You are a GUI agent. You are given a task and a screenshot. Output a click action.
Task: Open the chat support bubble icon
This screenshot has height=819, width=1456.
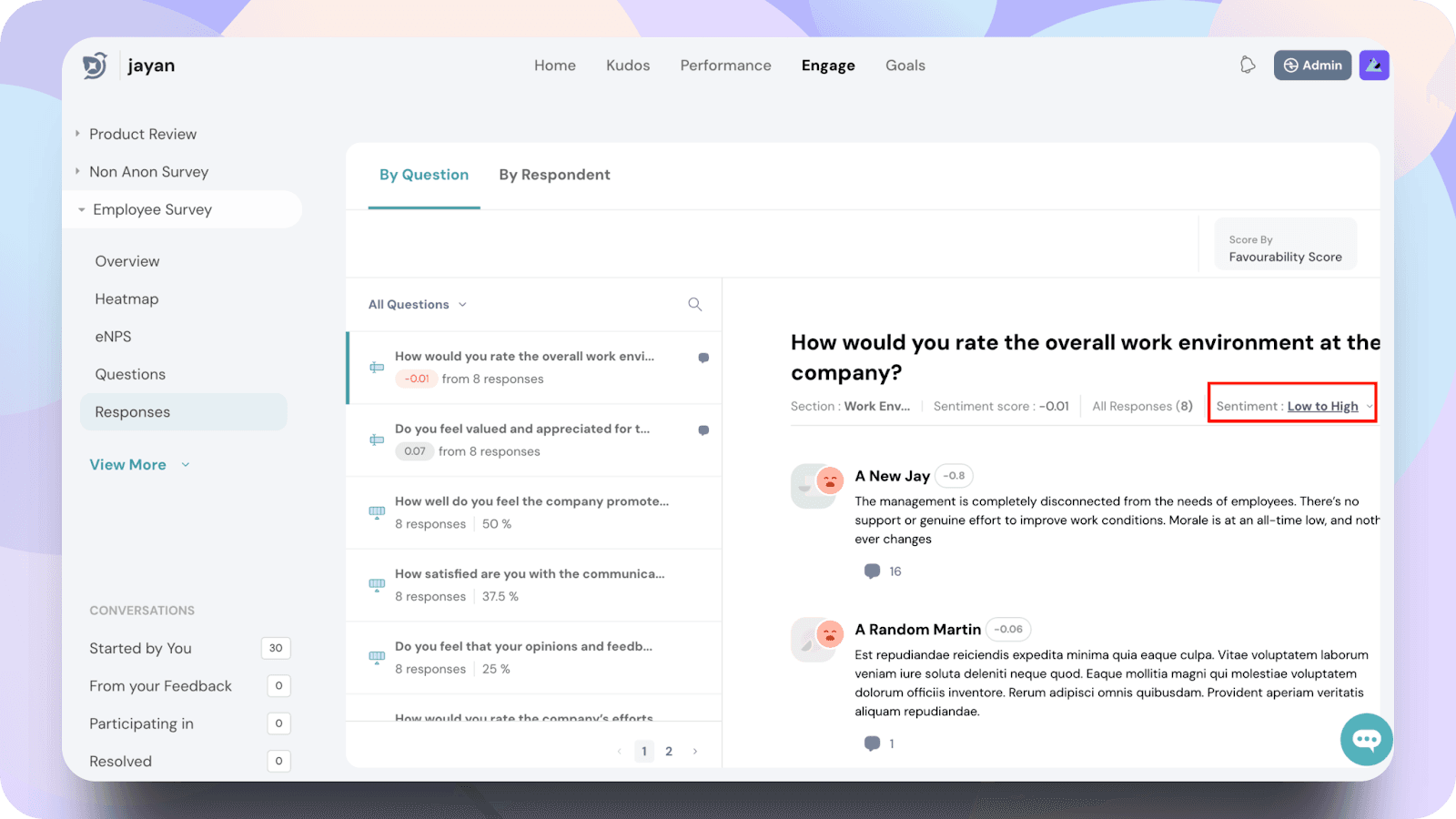point(1366,739)
